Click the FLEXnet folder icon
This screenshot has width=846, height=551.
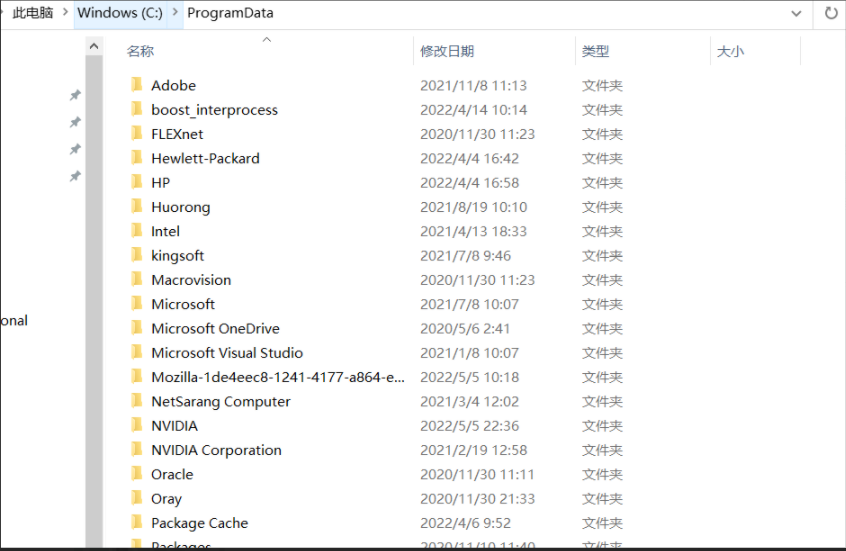coord(137,133)
